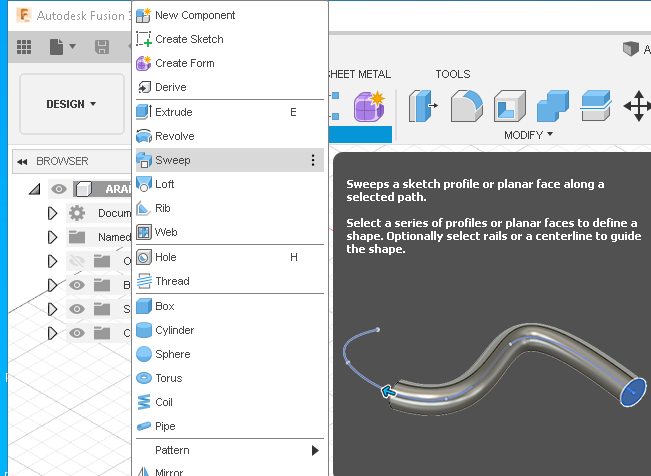Toggle eye on the row beginning with B
Screen dimensions: 651x476
[77, 285]
